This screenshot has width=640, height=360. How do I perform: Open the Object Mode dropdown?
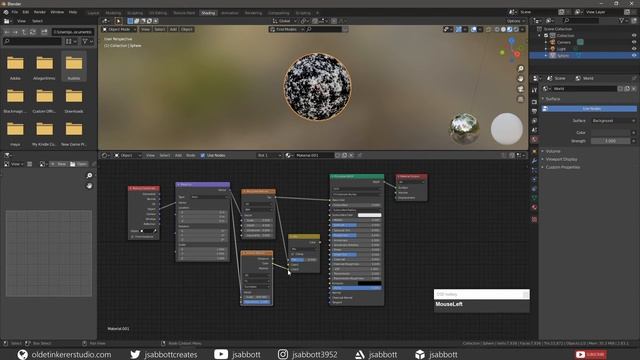(x=119, y=29)
